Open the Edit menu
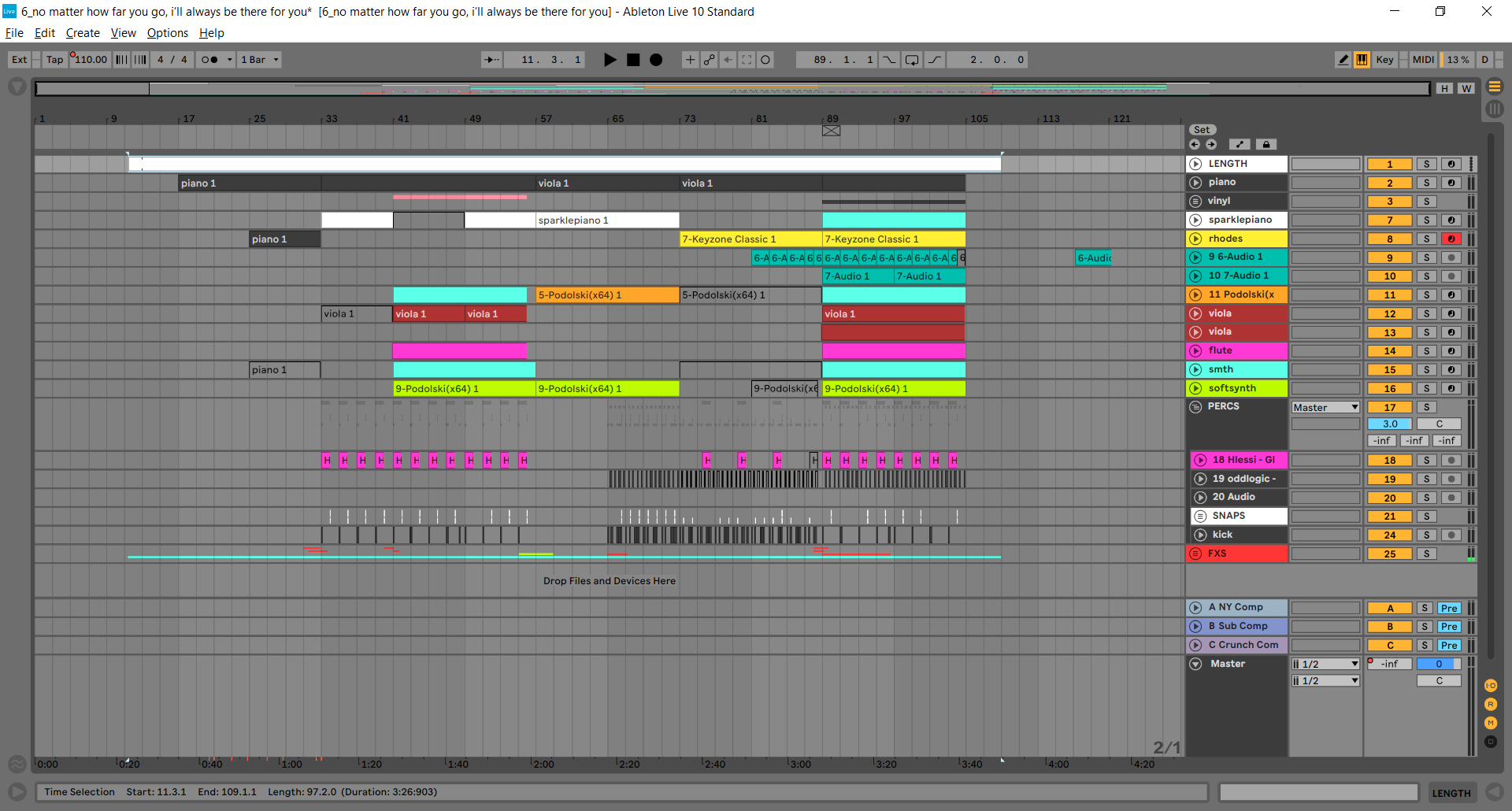Image resolution: width=1512 pixels, height=811 pixels. pos(45,33)
